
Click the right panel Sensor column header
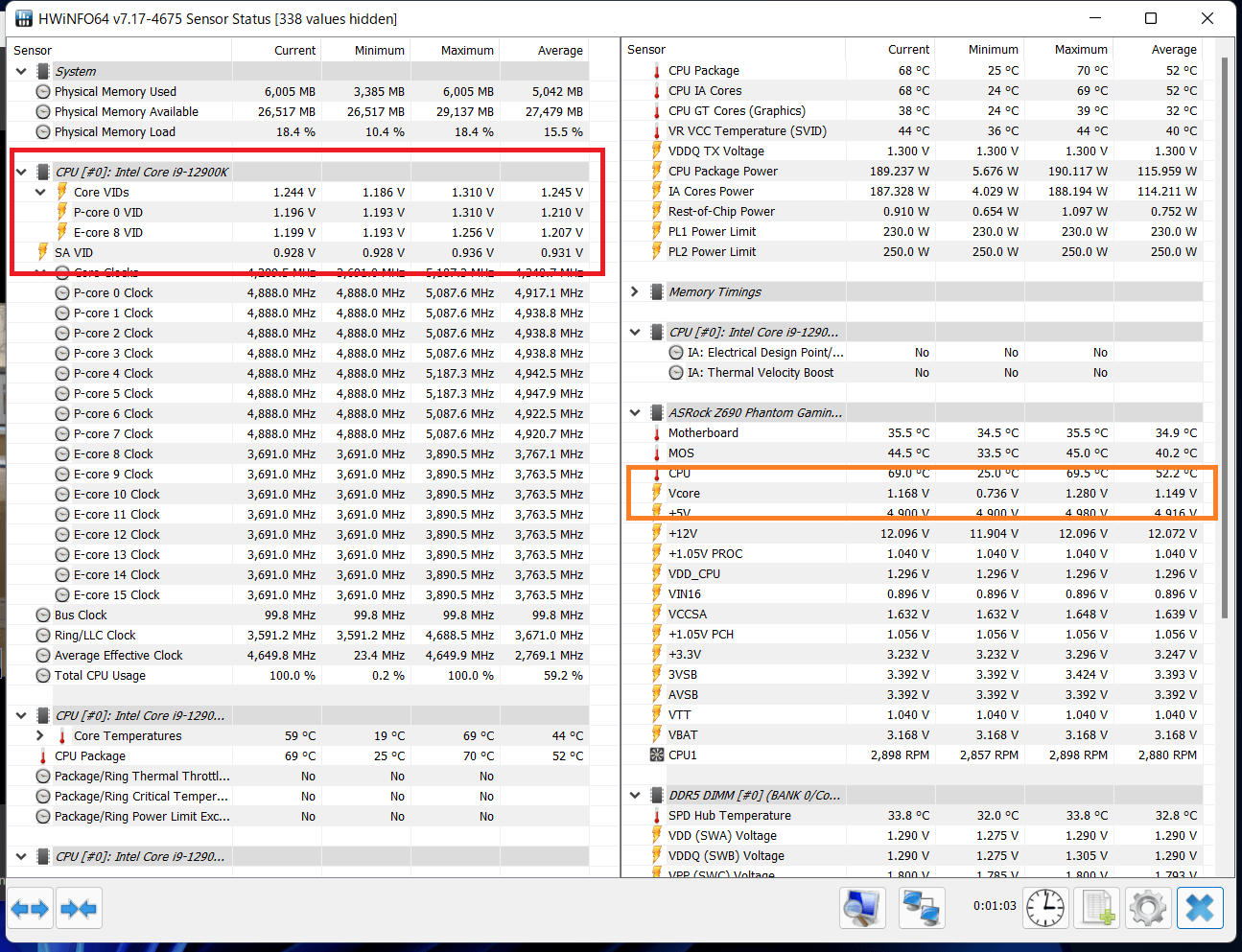coord(734,50)
